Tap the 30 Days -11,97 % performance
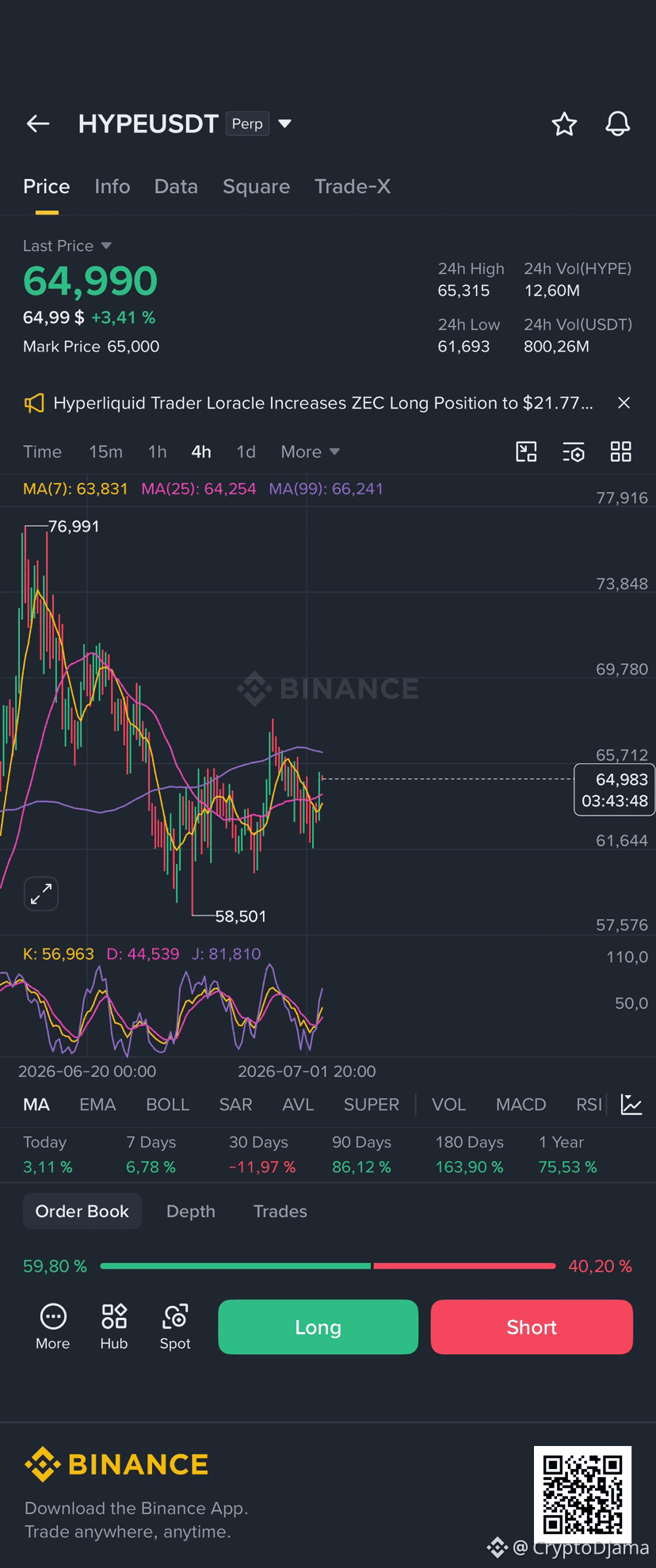 [x=261, y=1155]
